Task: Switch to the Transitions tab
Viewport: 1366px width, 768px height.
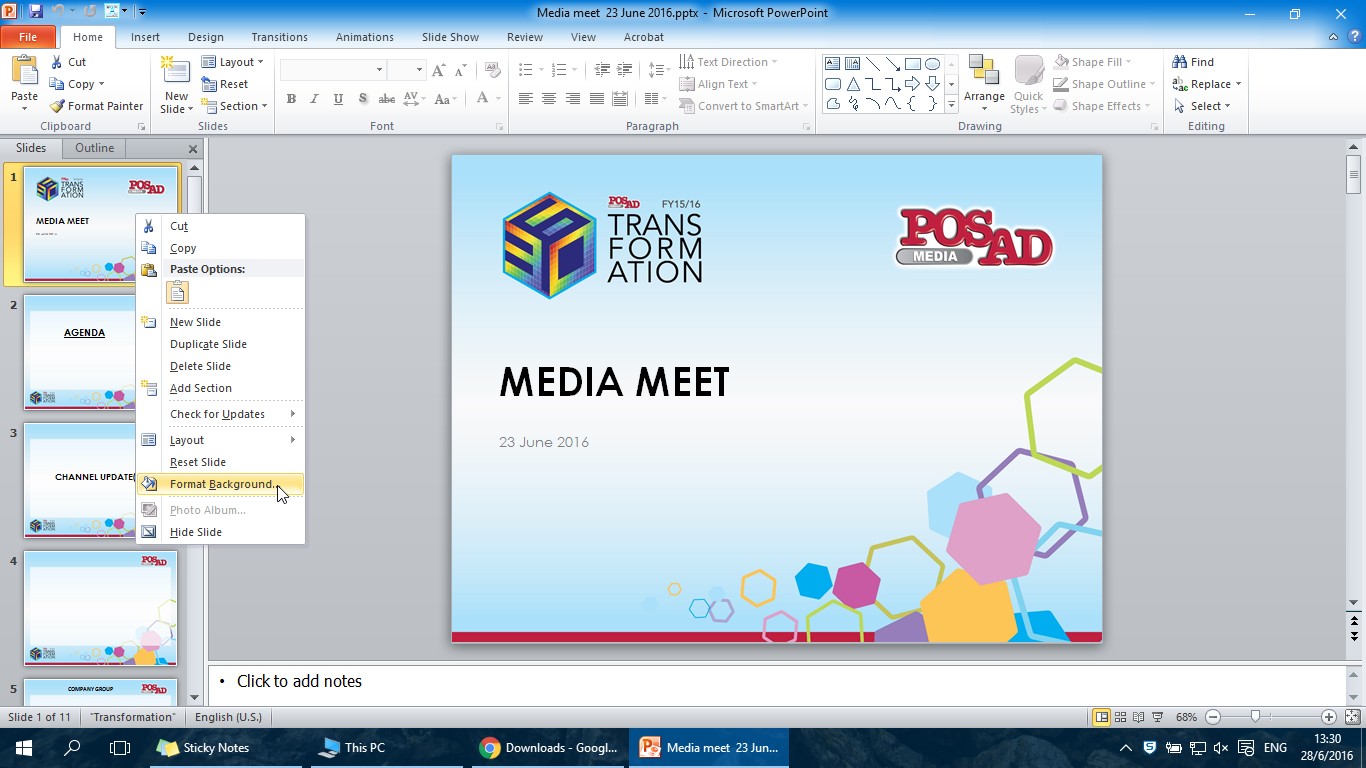Action: 280,37
